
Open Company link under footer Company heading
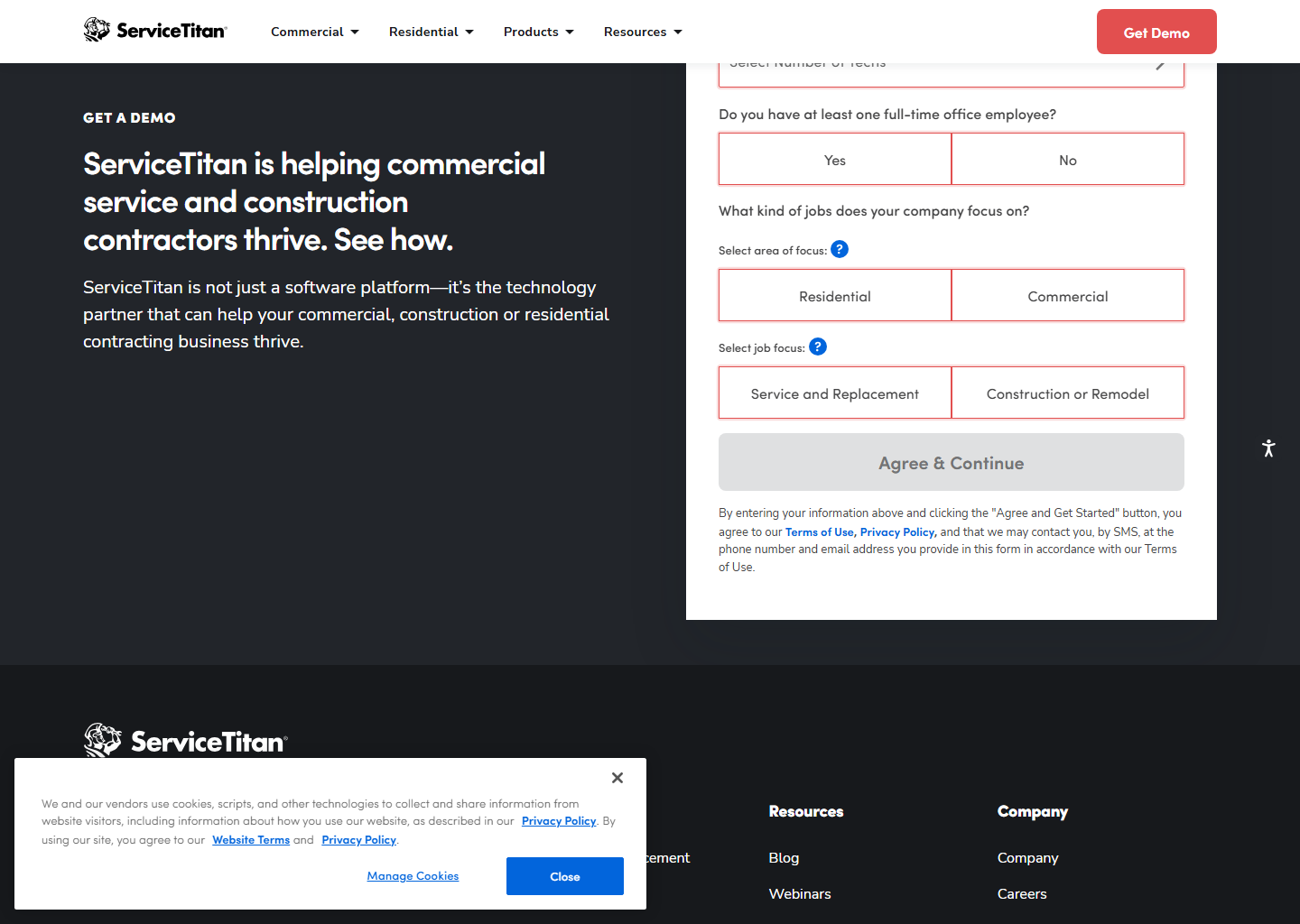coord(1027,857)
